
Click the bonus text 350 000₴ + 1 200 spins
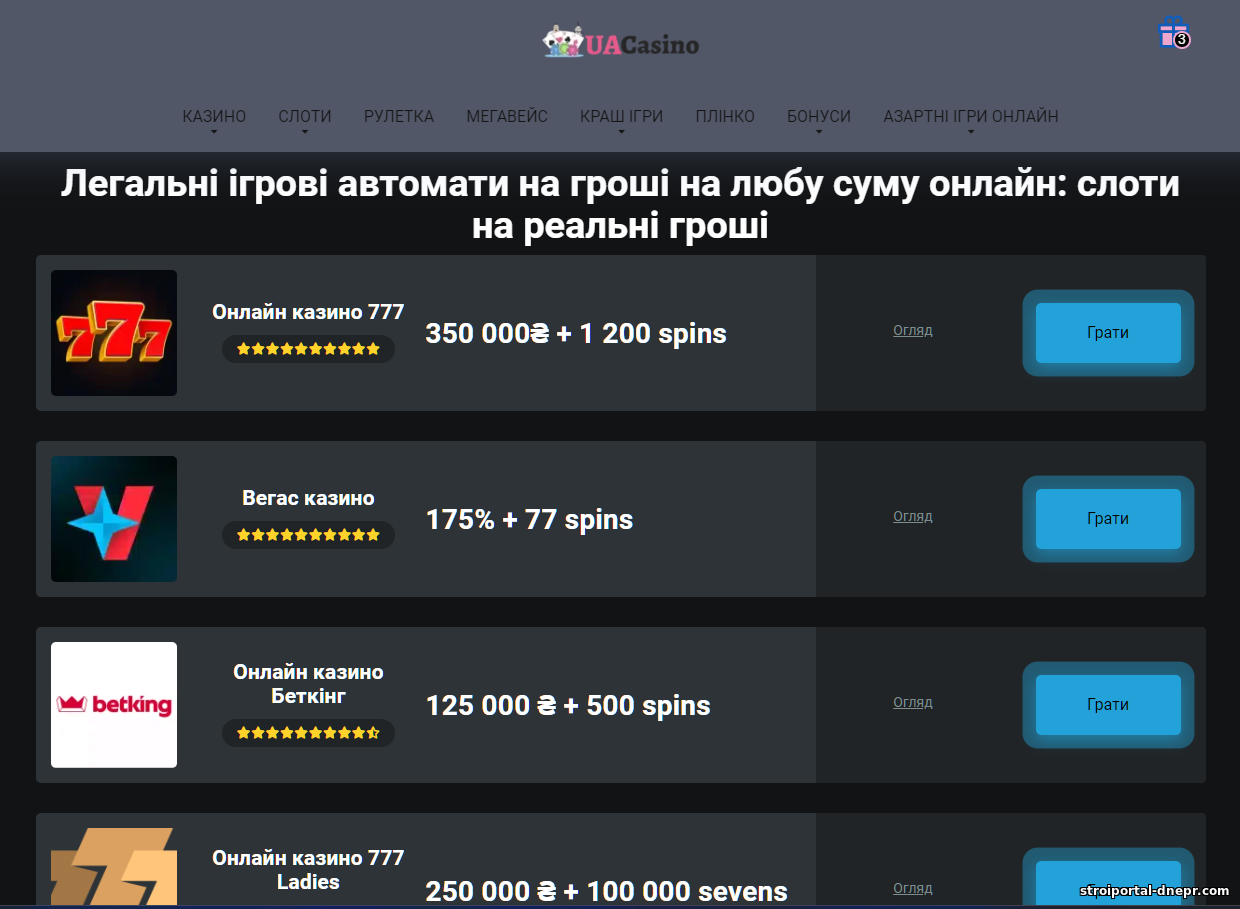[576, 334]
